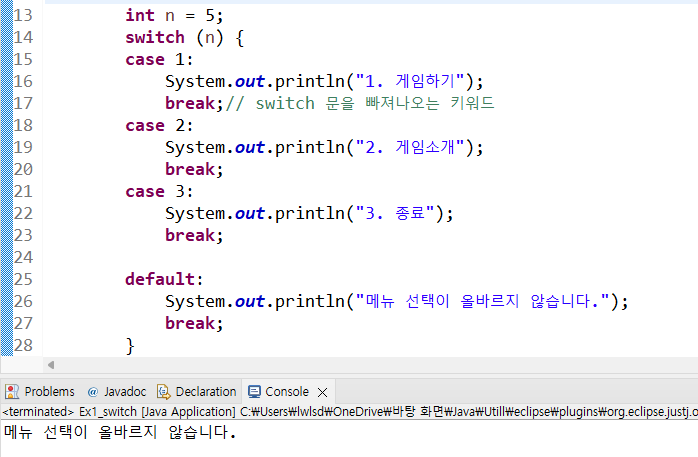This screenshot has height=457, width=698.
Task: Place cursor on 'int n = 5;' line
Action: 174,16
